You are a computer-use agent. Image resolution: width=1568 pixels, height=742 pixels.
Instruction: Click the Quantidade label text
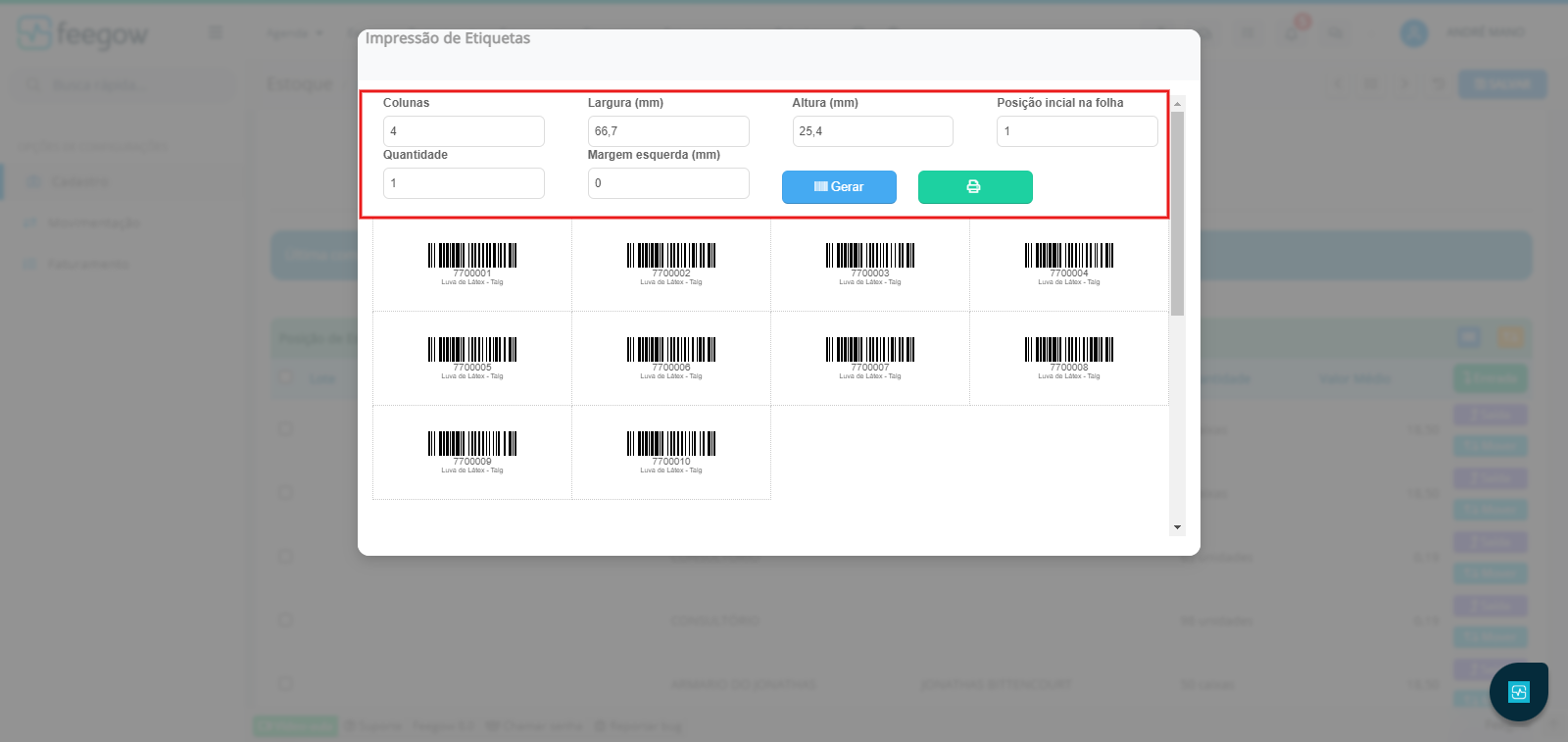(x=416, y=155)
